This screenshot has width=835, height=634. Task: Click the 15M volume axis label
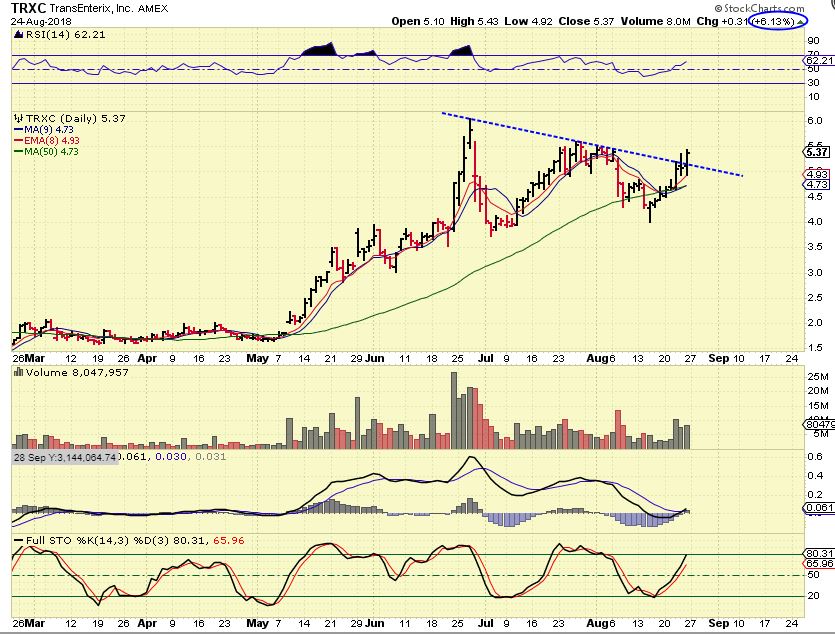818,406
